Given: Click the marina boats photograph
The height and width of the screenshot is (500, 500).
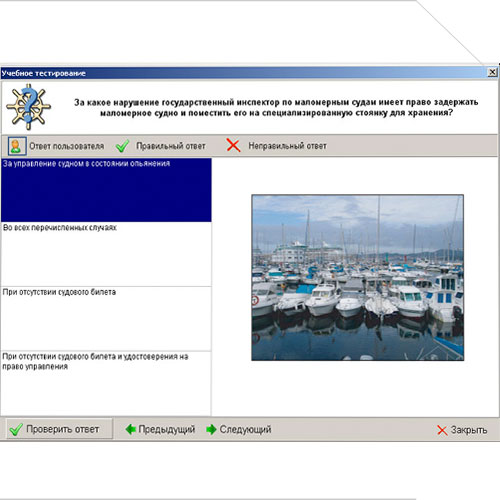Looking at the screenshot, I should coord(357,278).
